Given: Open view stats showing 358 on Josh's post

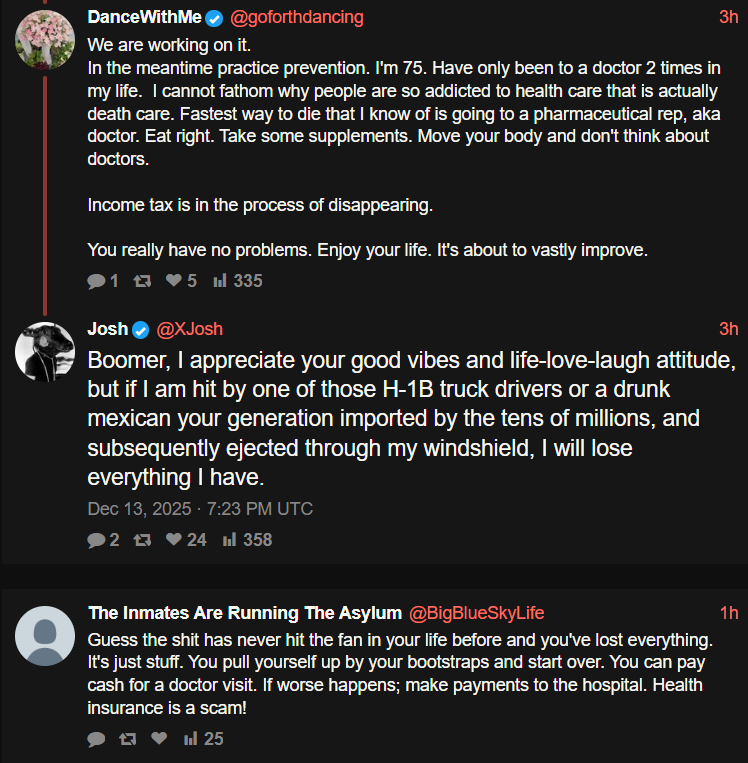Looking at the screenshot, I should [229, 540].
